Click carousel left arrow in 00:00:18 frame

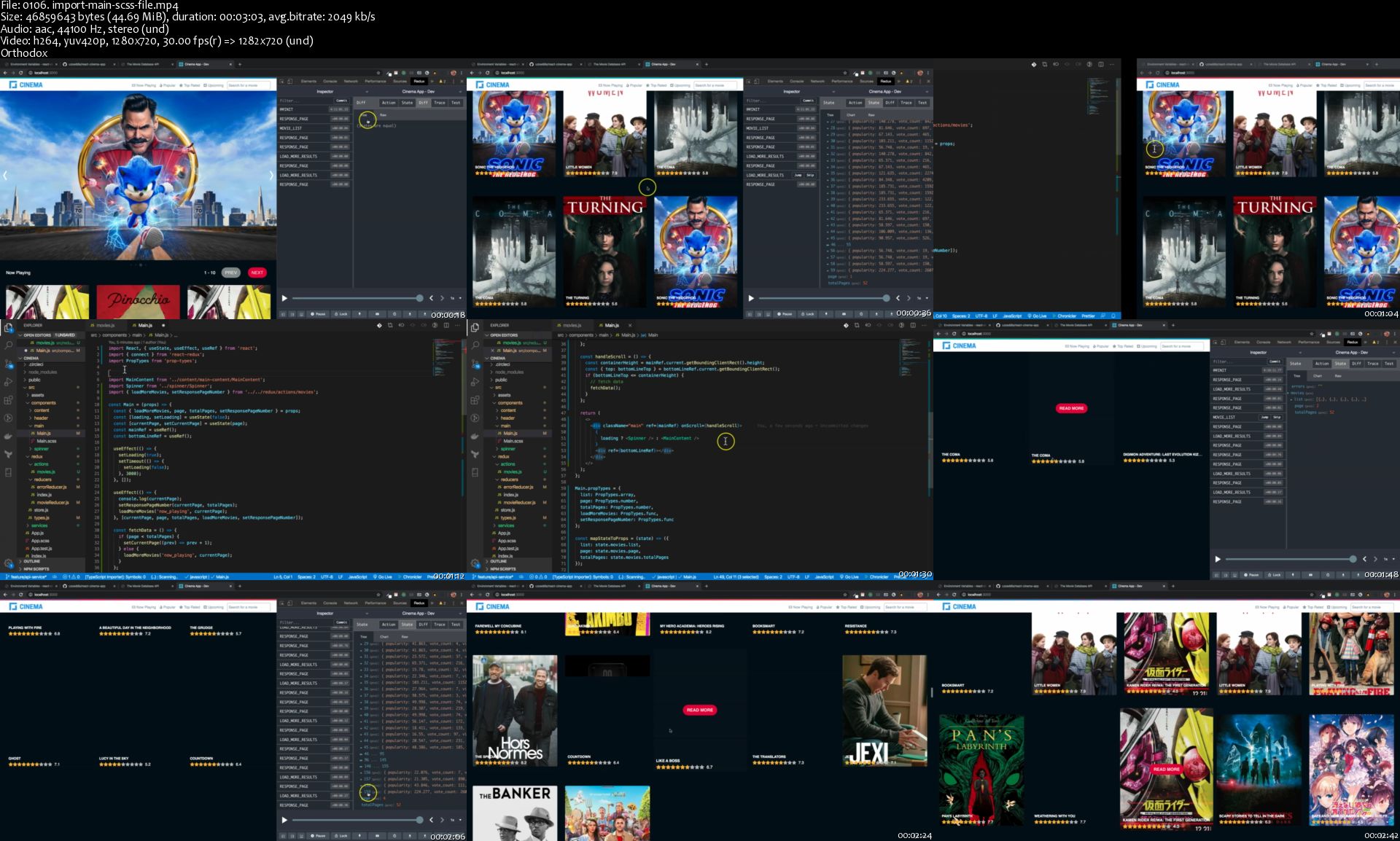[x=5, y=176]
